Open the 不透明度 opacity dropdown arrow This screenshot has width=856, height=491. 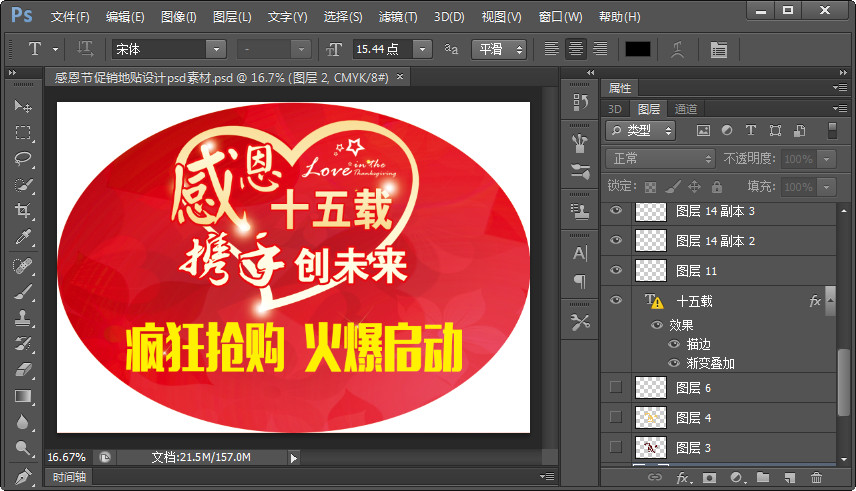(x=827, y=159)
